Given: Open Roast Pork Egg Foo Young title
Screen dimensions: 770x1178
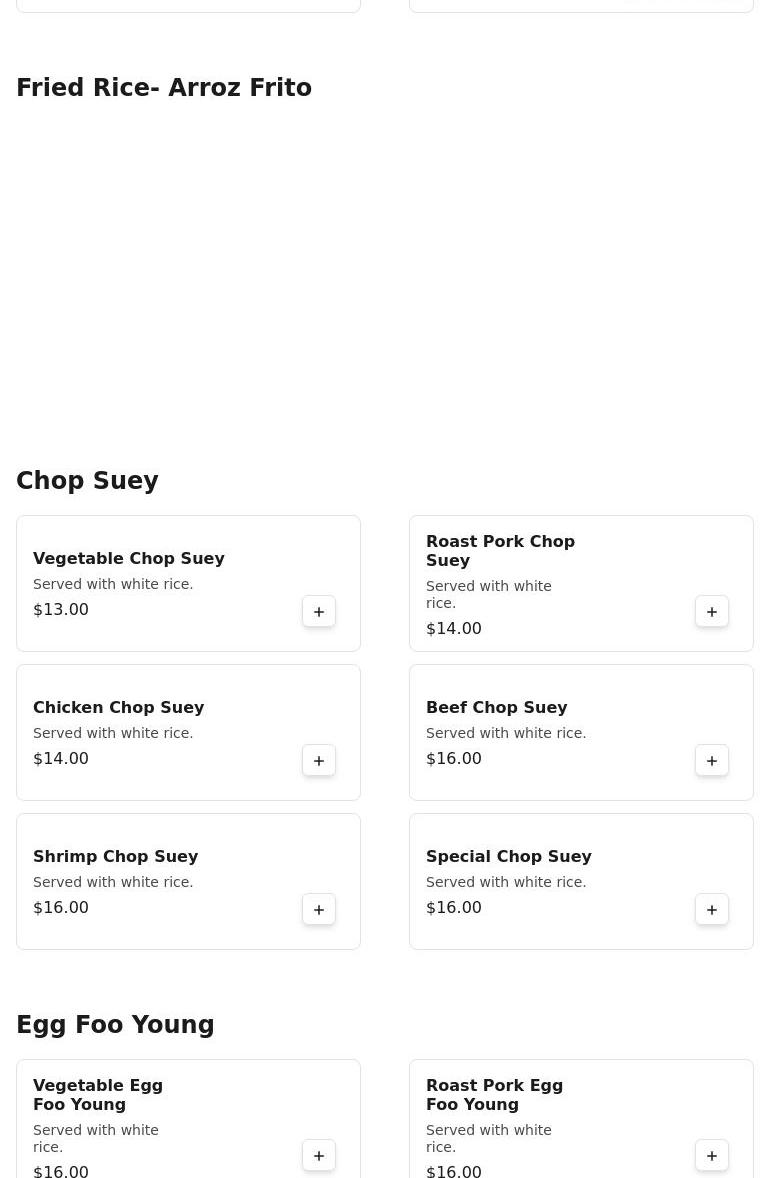Looking at the screenshot, I should 494,1094.
